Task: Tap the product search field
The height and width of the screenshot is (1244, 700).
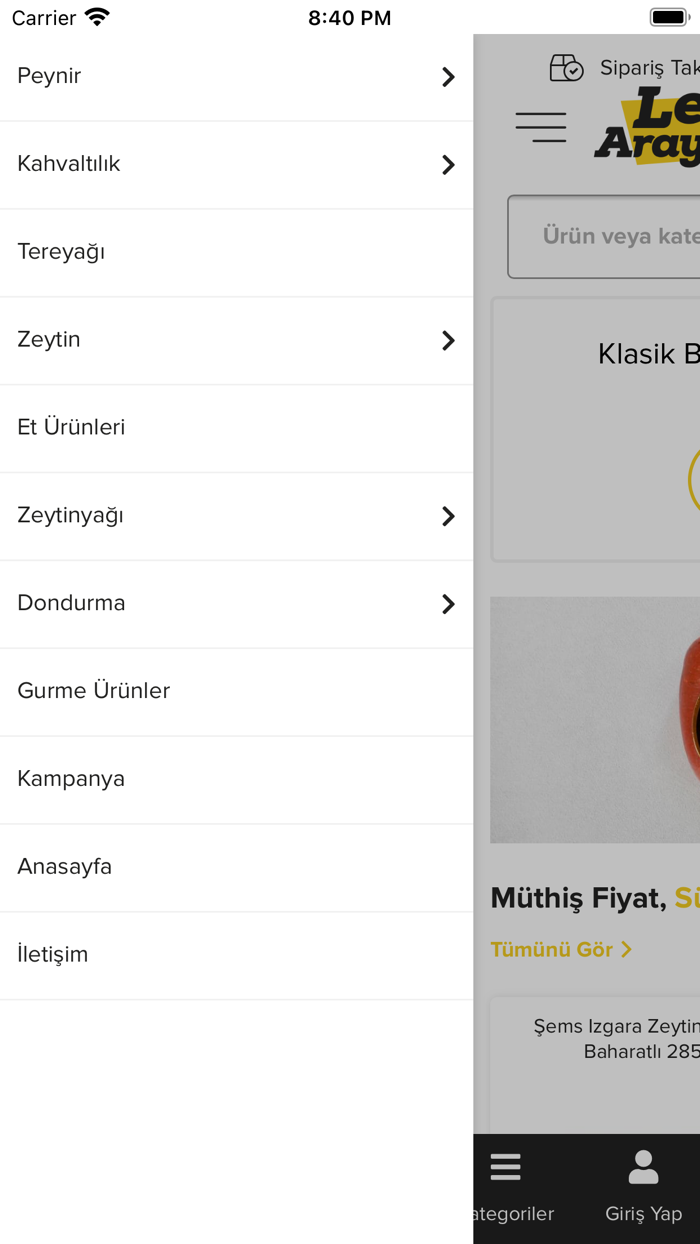Action: tap(610, 236)
